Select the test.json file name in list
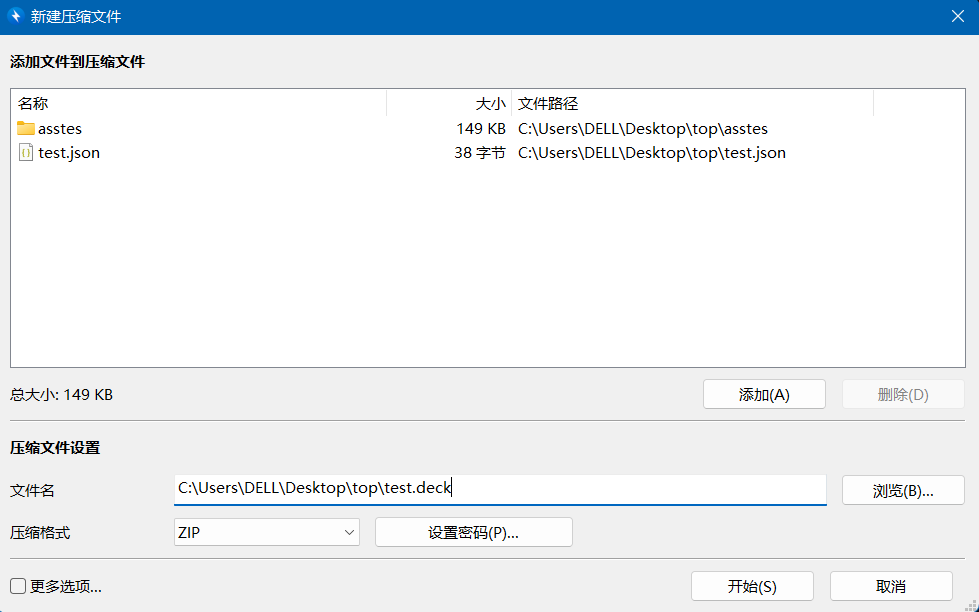979x612 pixels. (x=69, y=153)
